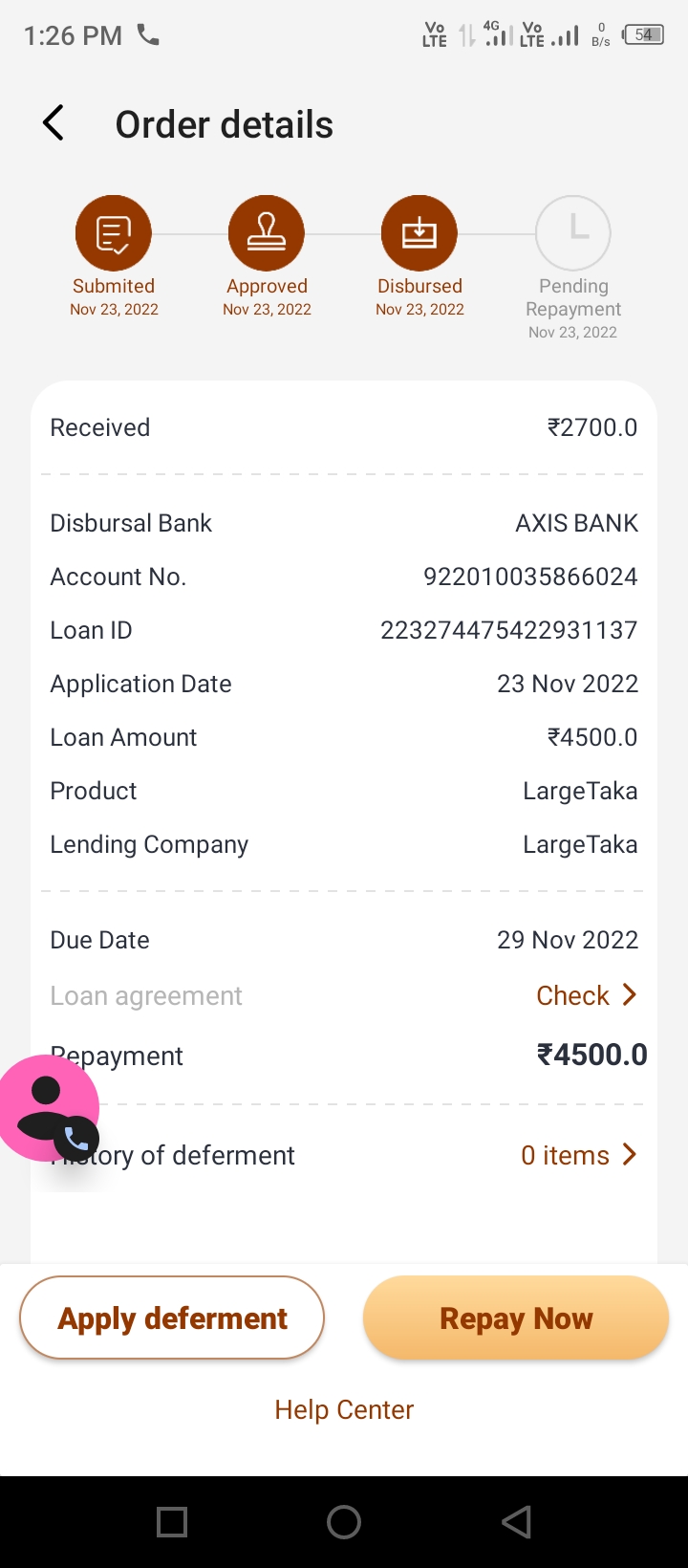Open the 0 items deferment history

point(578,1155)
